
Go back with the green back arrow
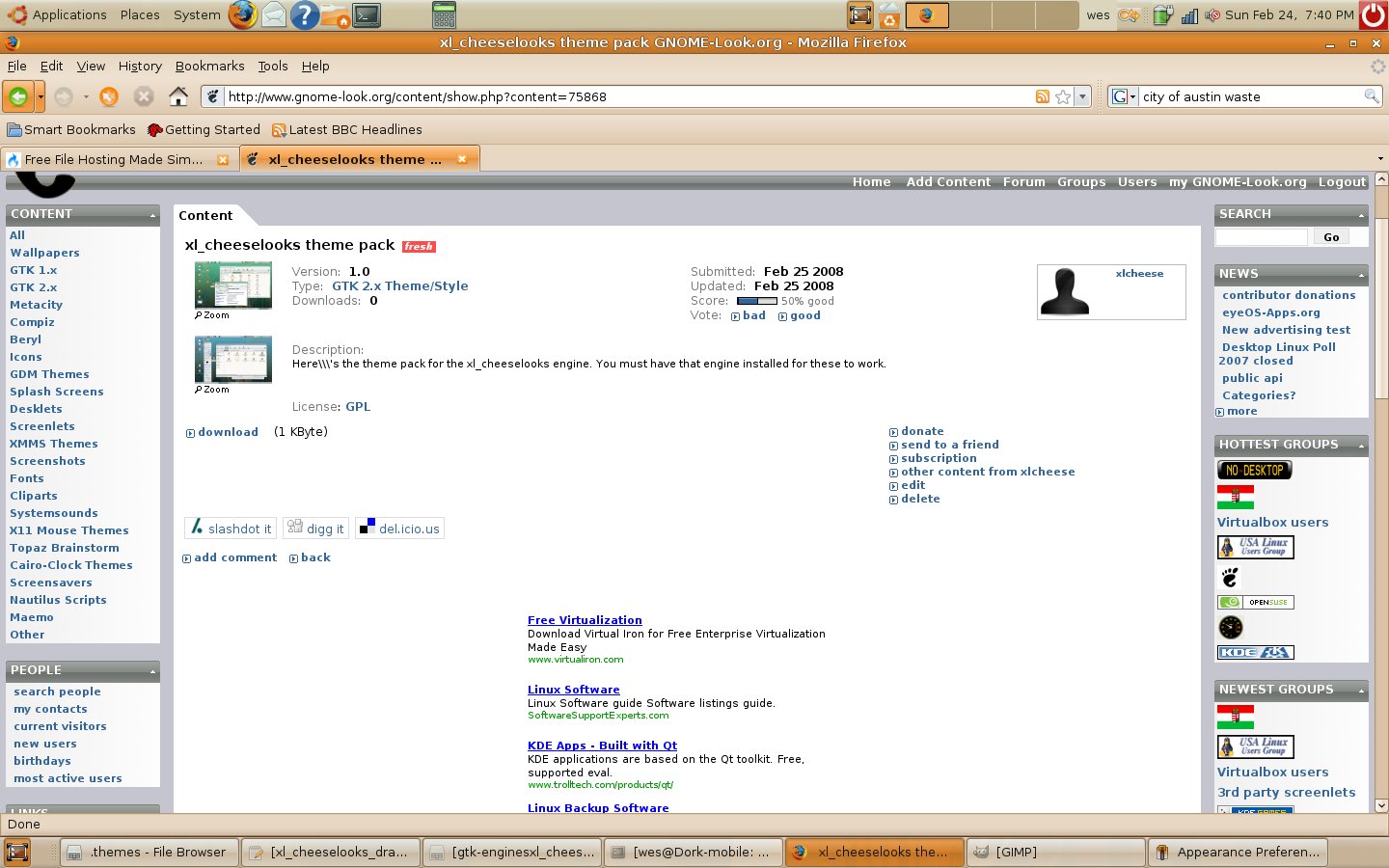point(17,96)
